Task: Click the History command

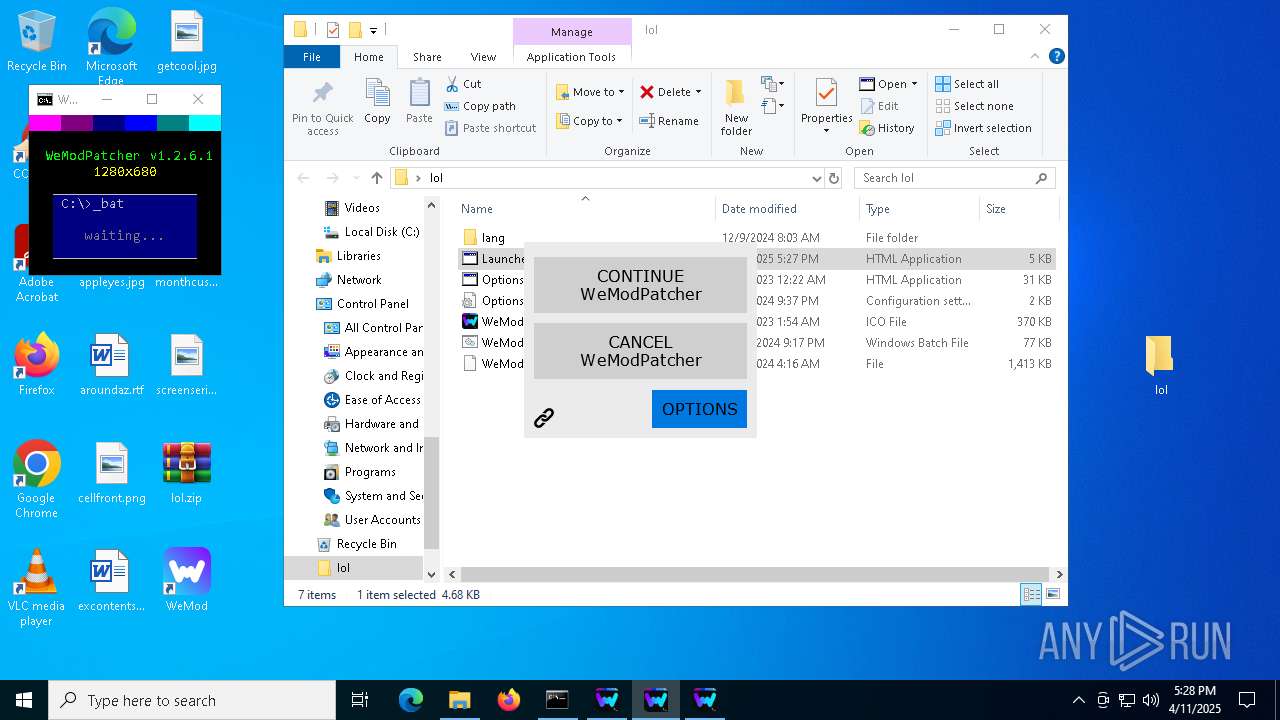Action: 887,128
